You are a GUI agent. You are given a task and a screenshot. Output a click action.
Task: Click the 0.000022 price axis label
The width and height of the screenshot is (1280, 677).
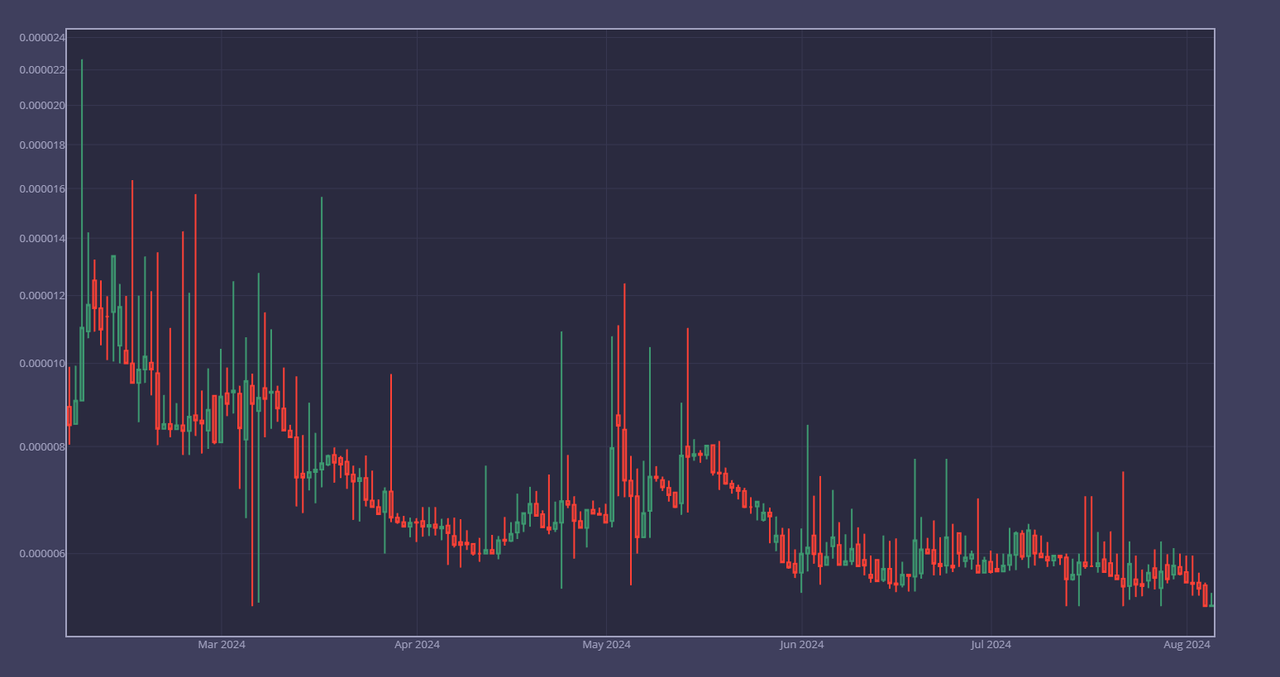pos(42,70)
